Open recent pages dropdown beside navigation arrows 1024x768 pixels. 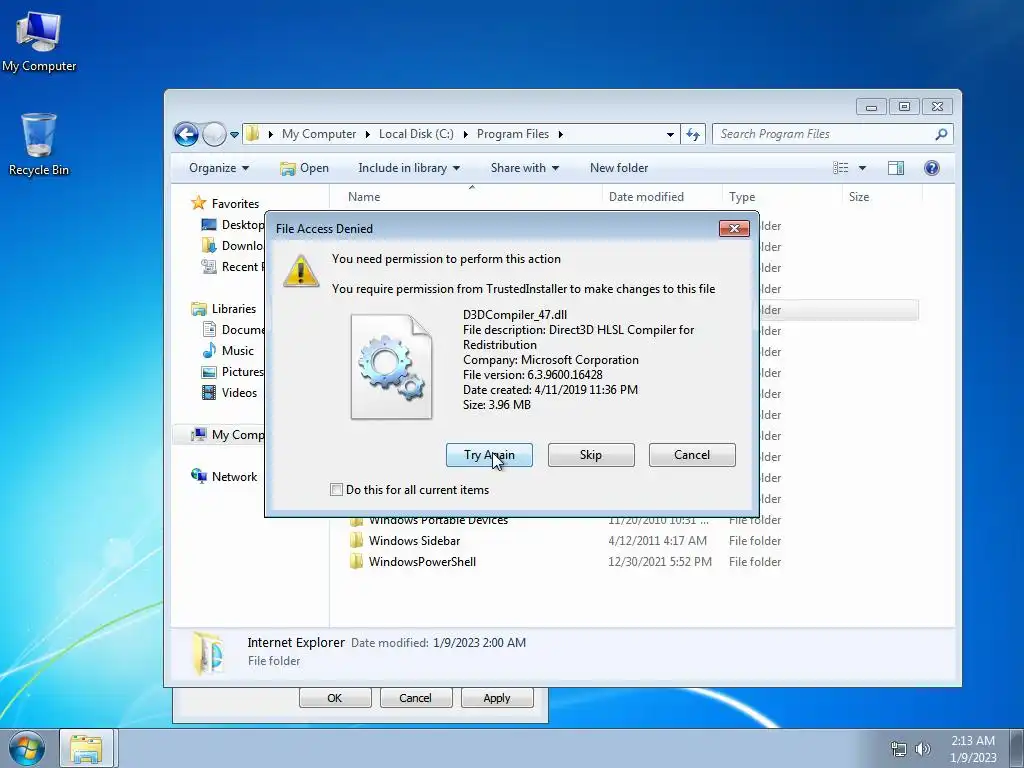coord(234,135)
